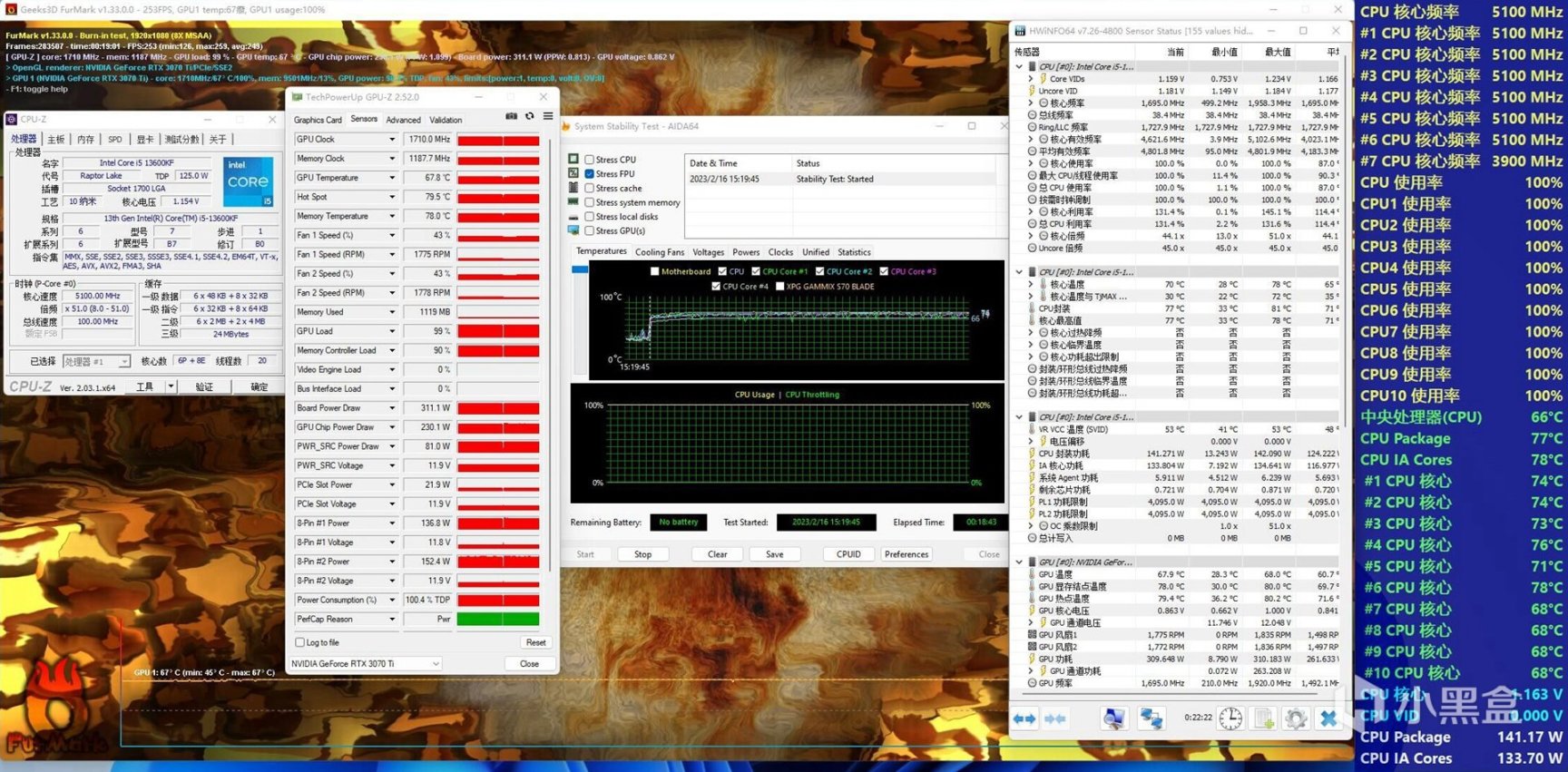Close HWiNFO sensors with blue X icon
Image resolution: width=1568 pixels, height=772 pixels.
click(x=1328, y=718)
